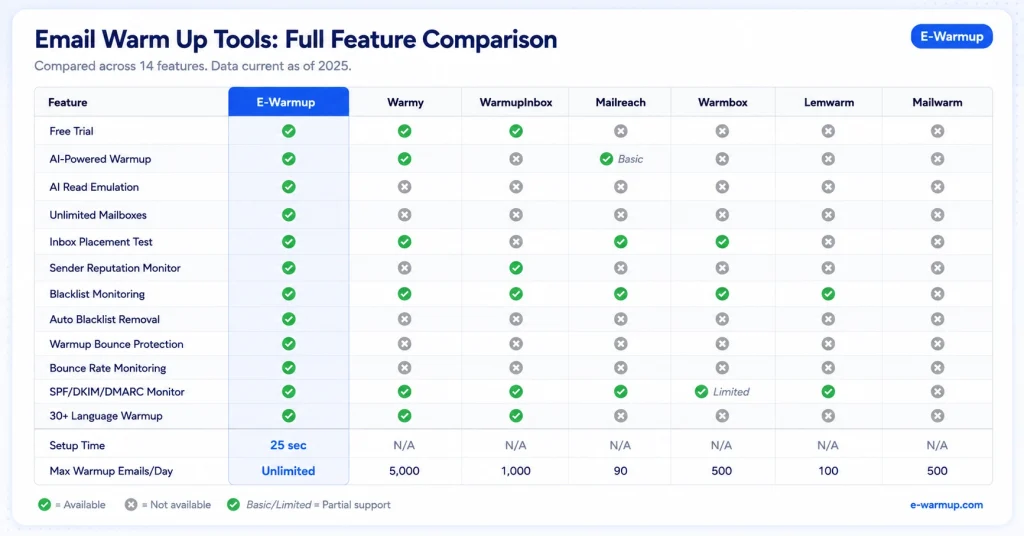
Task: Click WarmupInbox's Free Trial check icon
Action: coord(516,131)
